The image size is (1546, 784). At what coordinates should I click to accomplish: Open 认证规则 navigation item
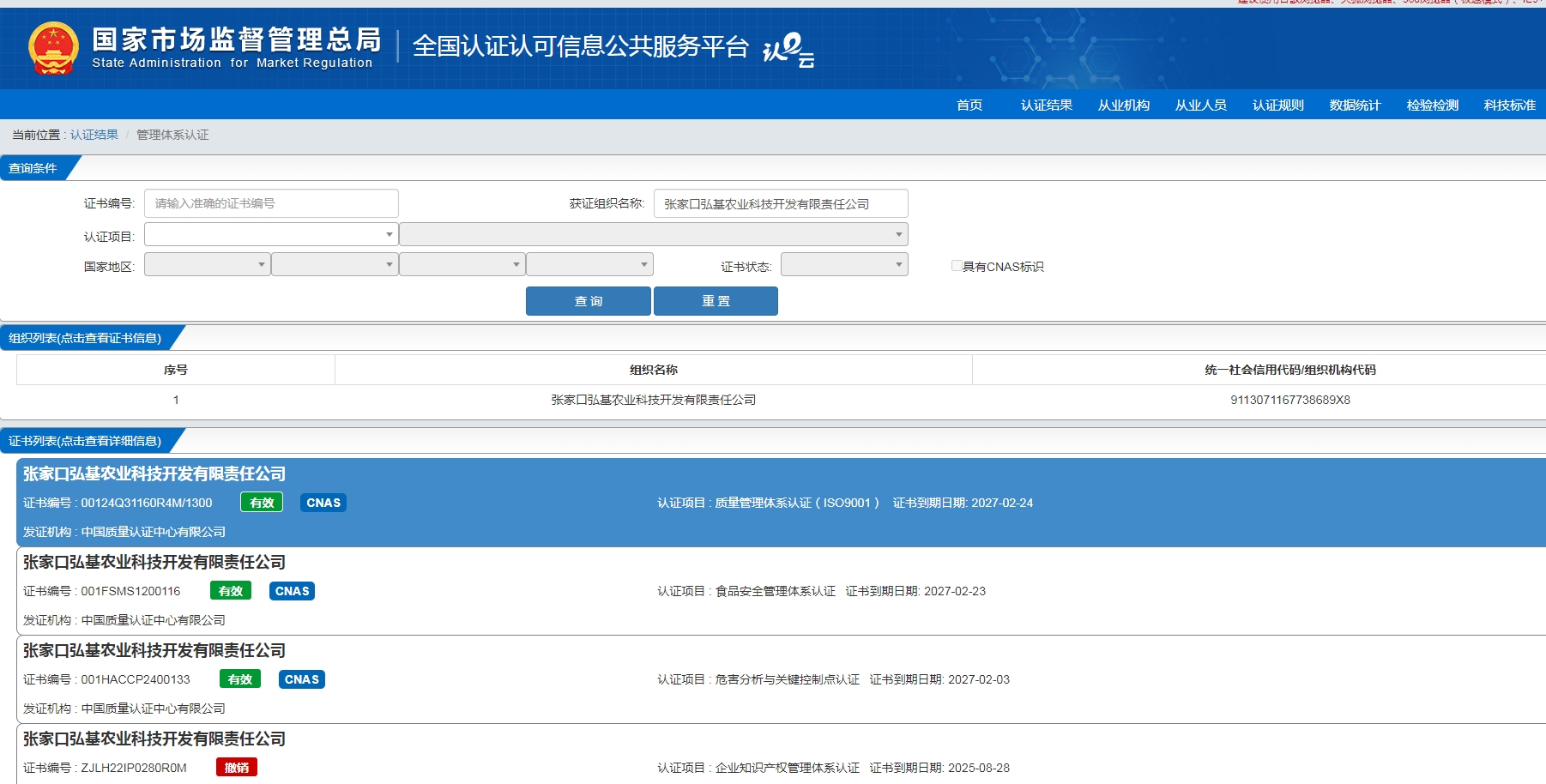point(1278,105)
